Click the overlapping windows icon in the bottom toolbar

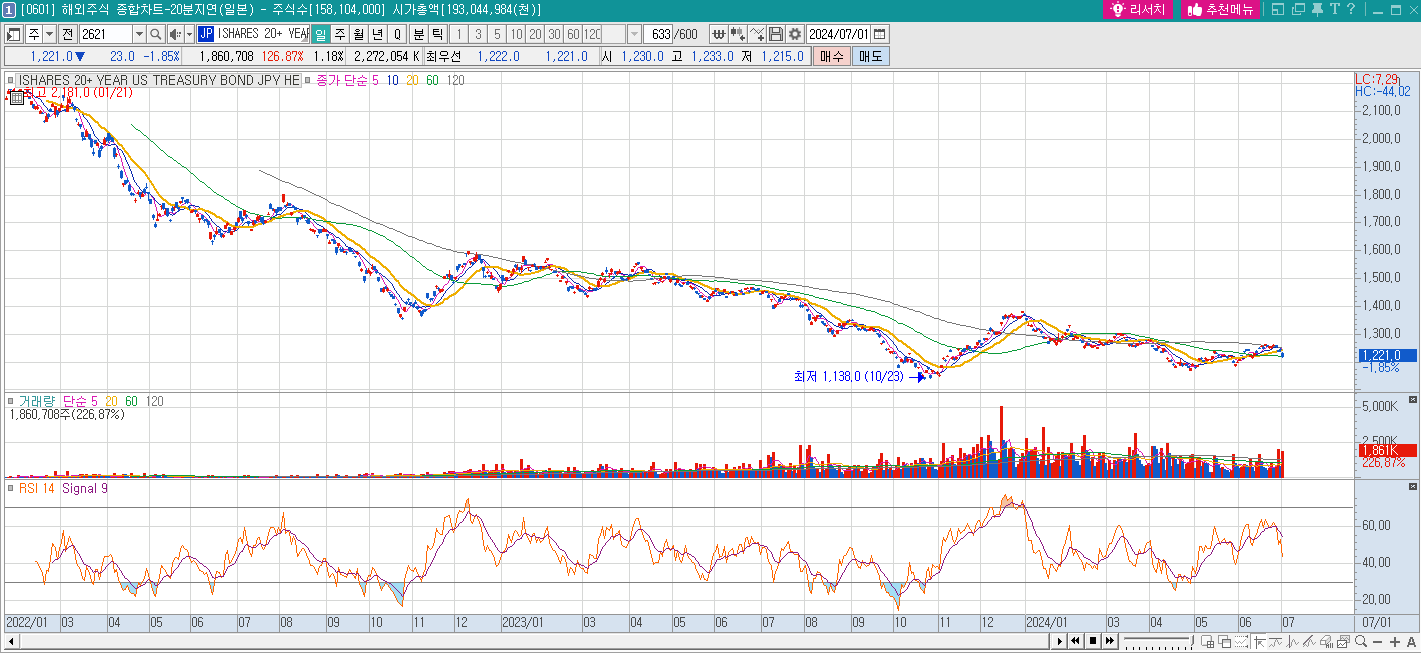tap(1225, 642)
